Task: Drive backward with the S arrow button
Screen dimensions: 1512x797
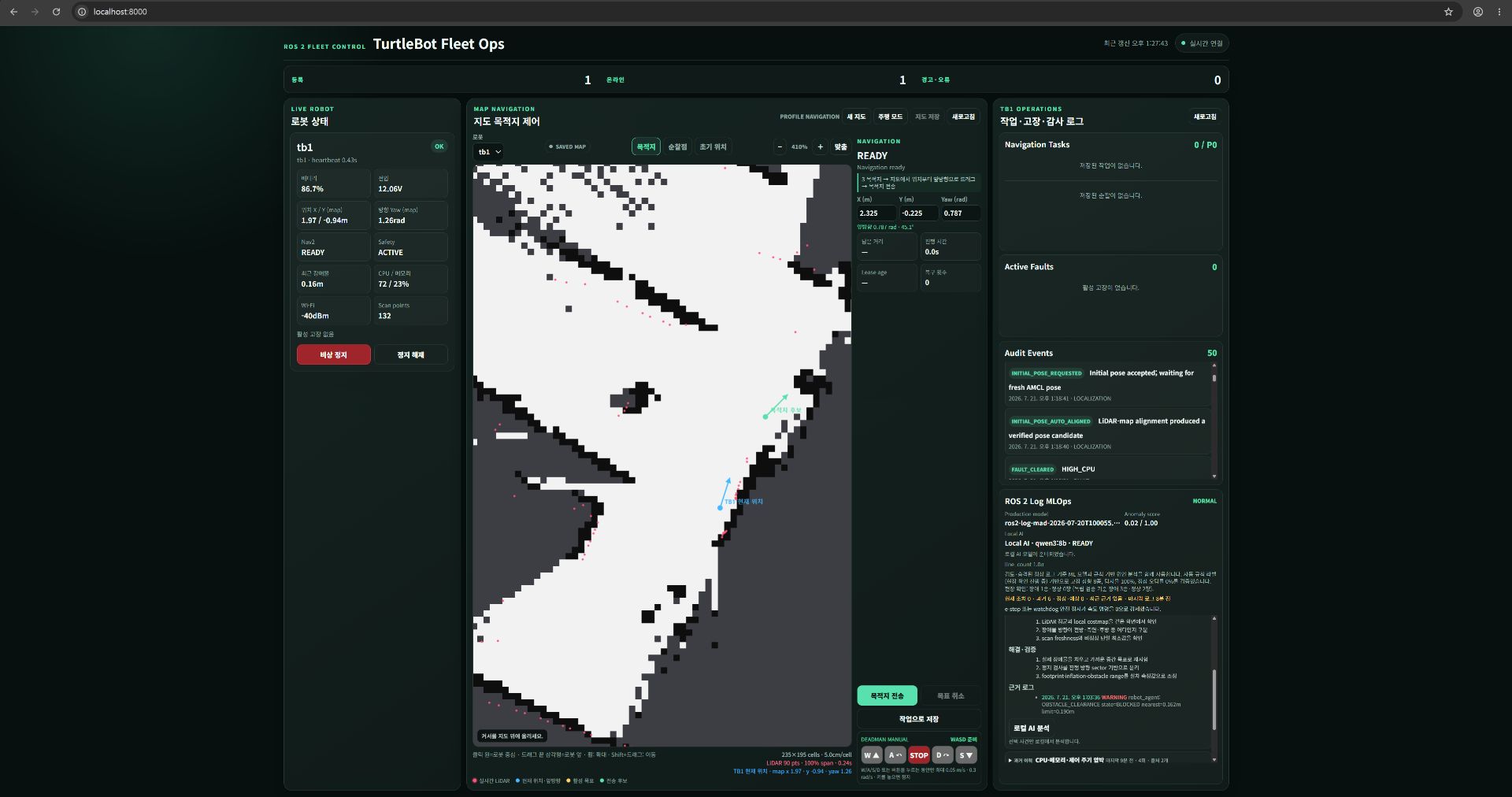Action: [966, 755]
